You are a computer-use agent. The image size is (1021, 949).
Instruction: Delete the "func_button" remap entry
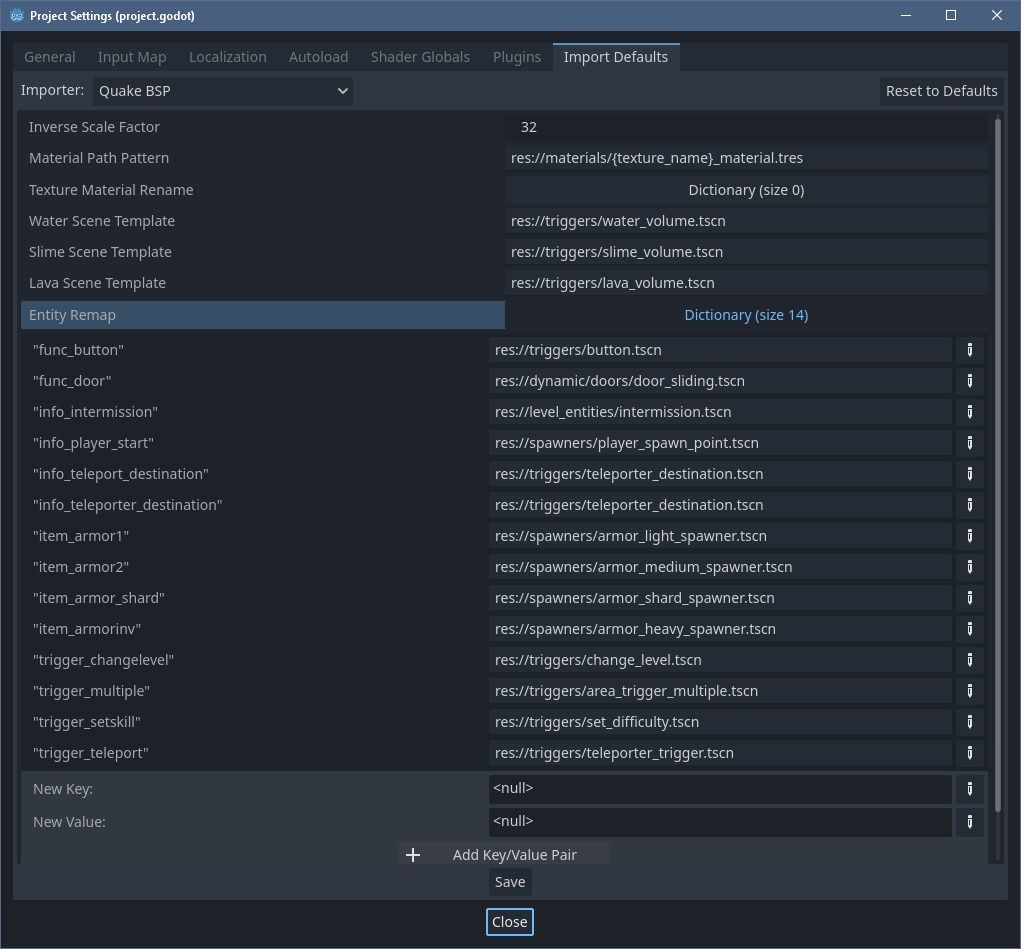coord(968,350)
